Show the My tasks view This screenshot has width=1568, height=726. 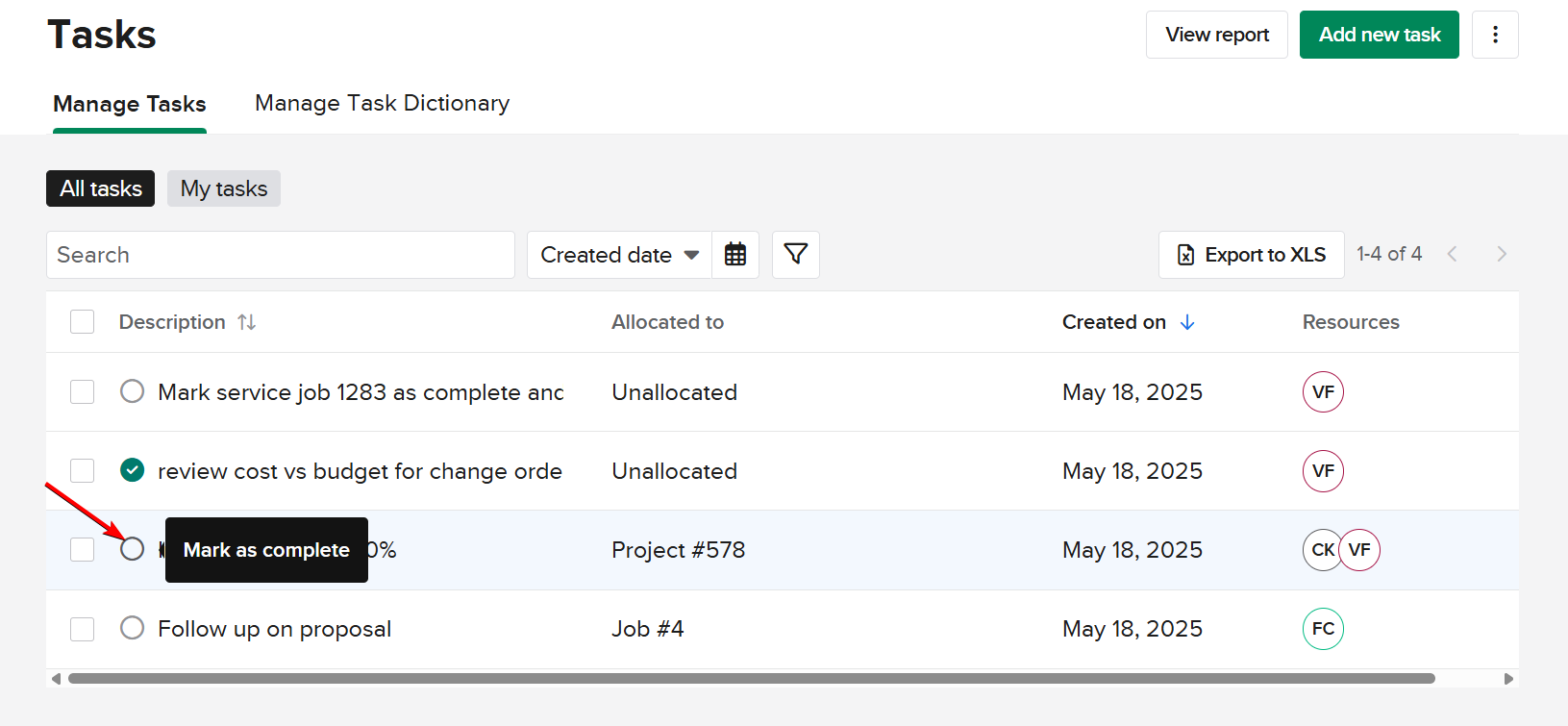[224, 188]
